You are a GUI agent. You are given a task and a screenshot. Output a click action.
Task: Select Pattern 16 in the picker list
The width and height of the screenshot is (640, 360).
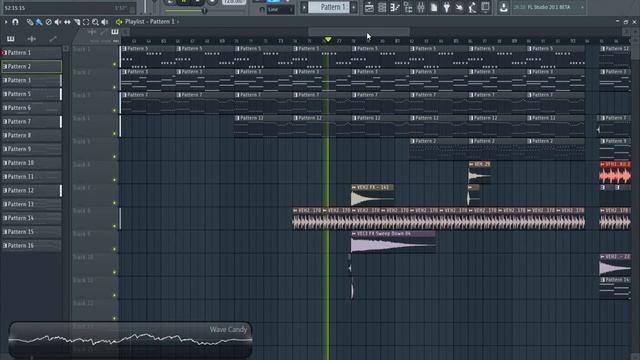tap(31, 246)
